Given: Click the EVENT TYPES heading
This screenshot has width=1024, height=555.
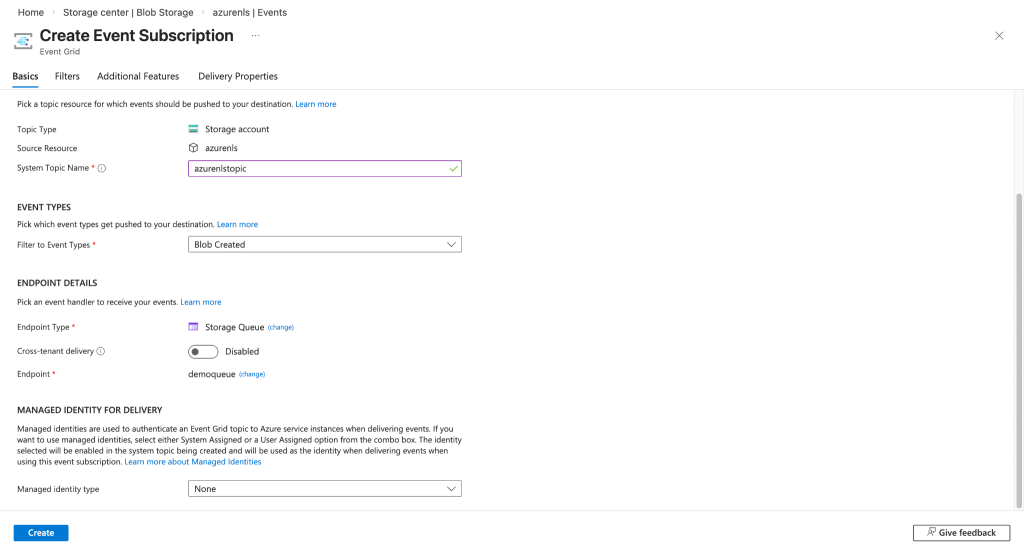Looking at the screenshot, I should tap(44, 207).
